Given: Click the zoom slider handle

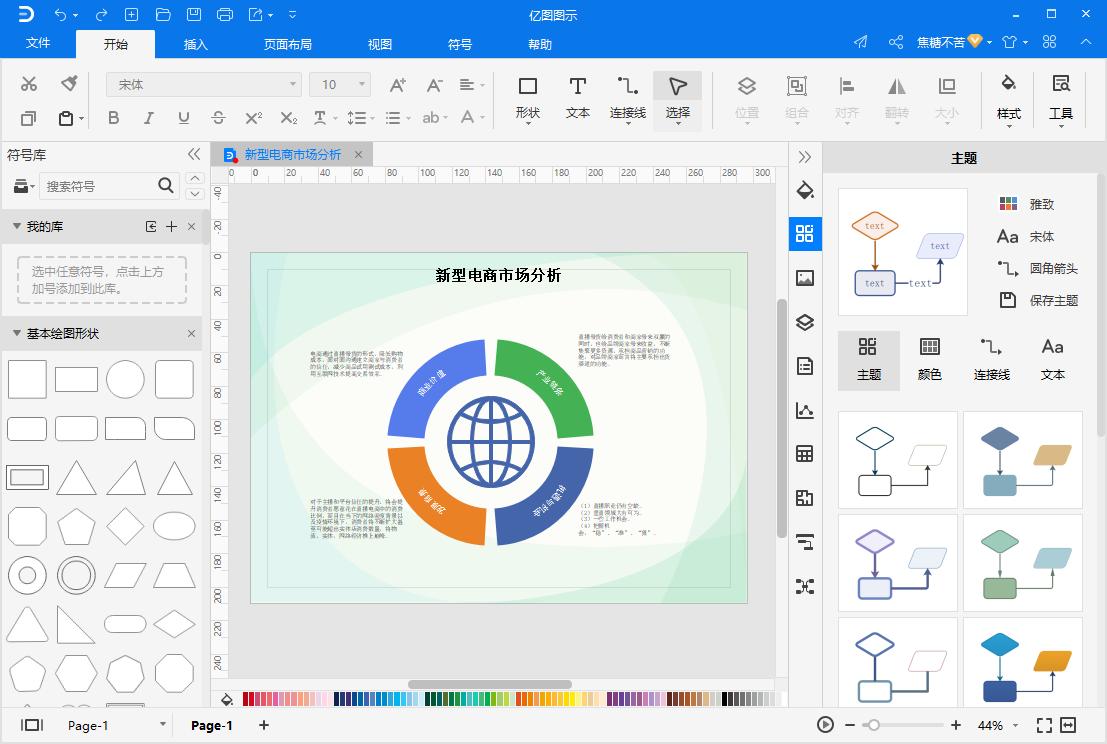Looking at the screenshot, I should tap(873, 725).
